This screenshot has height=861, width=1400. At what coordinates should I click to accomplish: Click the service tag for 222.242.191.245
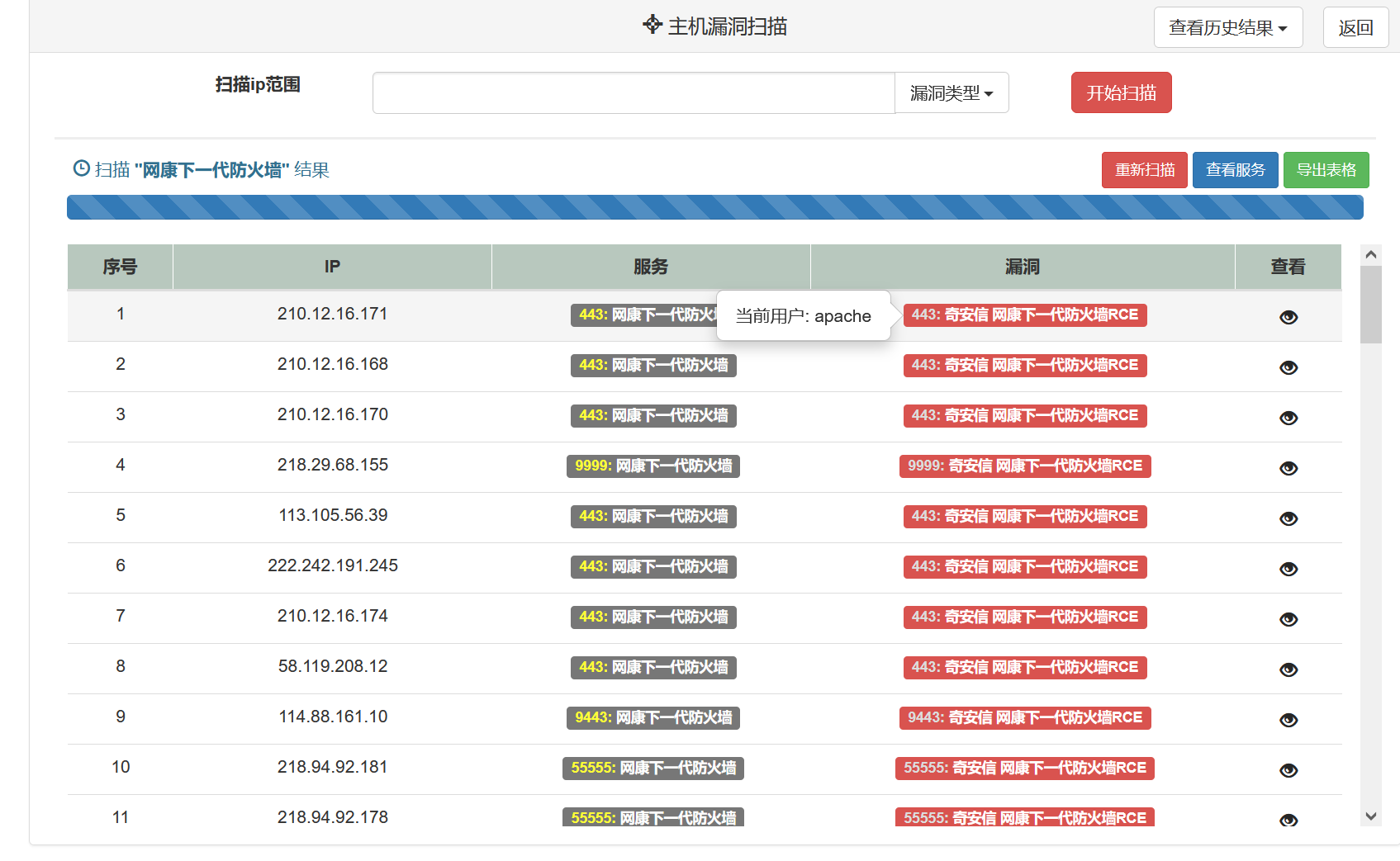[653, 566]
